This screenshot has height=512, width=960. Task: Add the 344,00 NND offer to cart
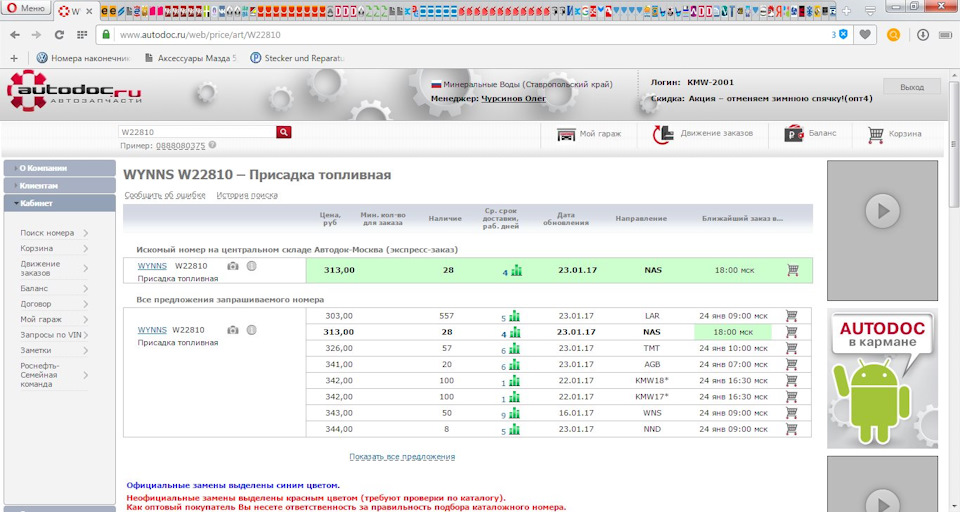[x=792, y=429]
